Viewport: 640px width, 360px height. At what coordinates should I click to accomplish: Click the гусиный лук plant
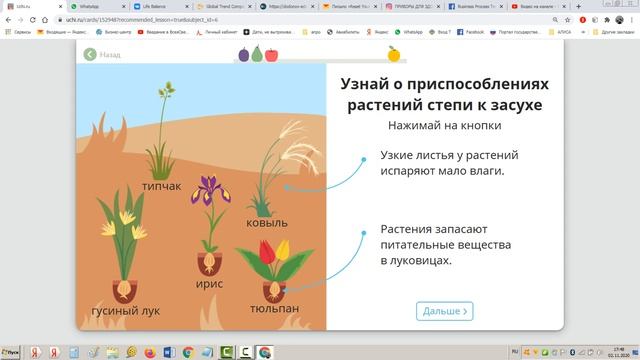pos(123,245)
